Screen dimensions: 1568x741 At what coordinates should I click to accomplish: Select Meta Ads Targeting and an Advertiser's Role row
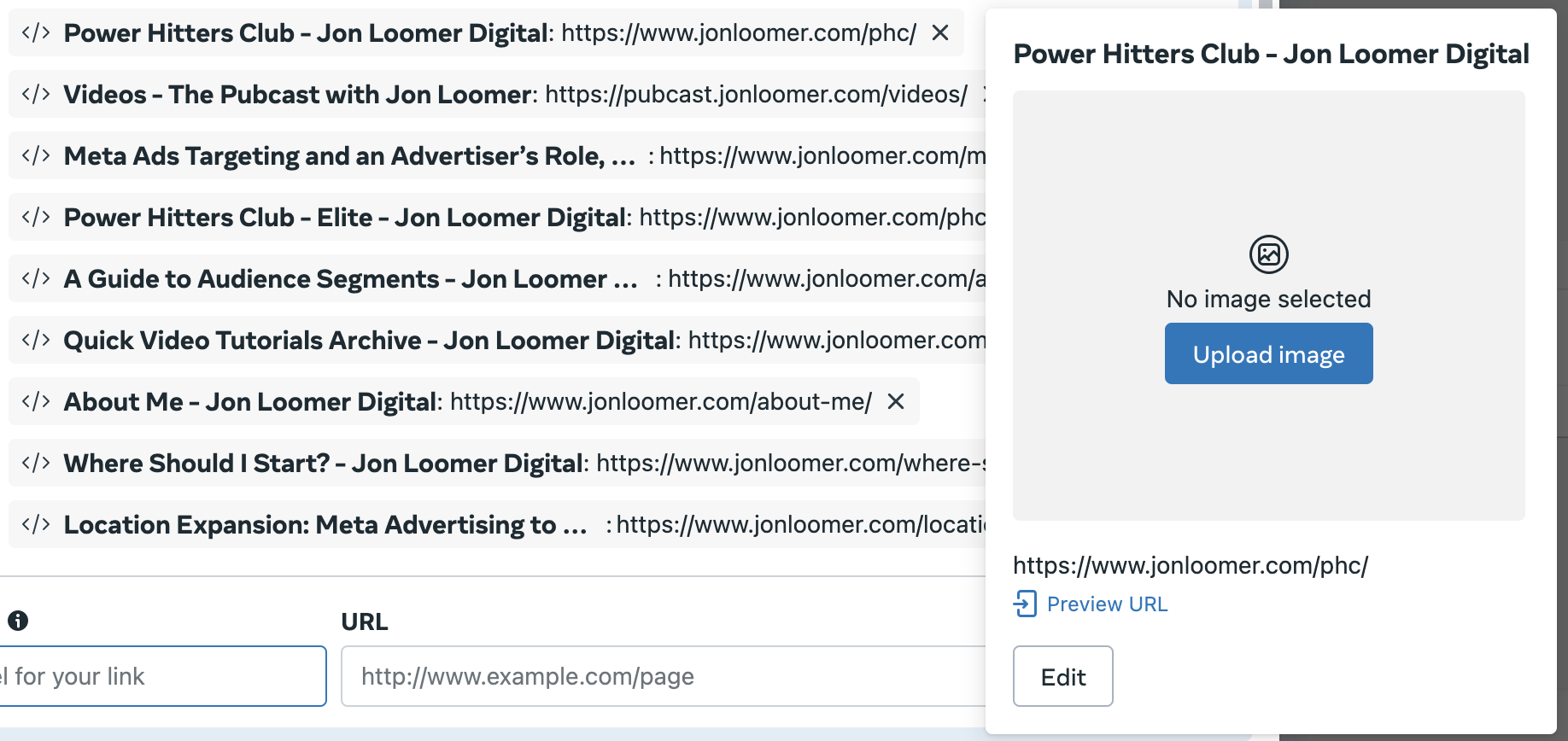point(497,155)
